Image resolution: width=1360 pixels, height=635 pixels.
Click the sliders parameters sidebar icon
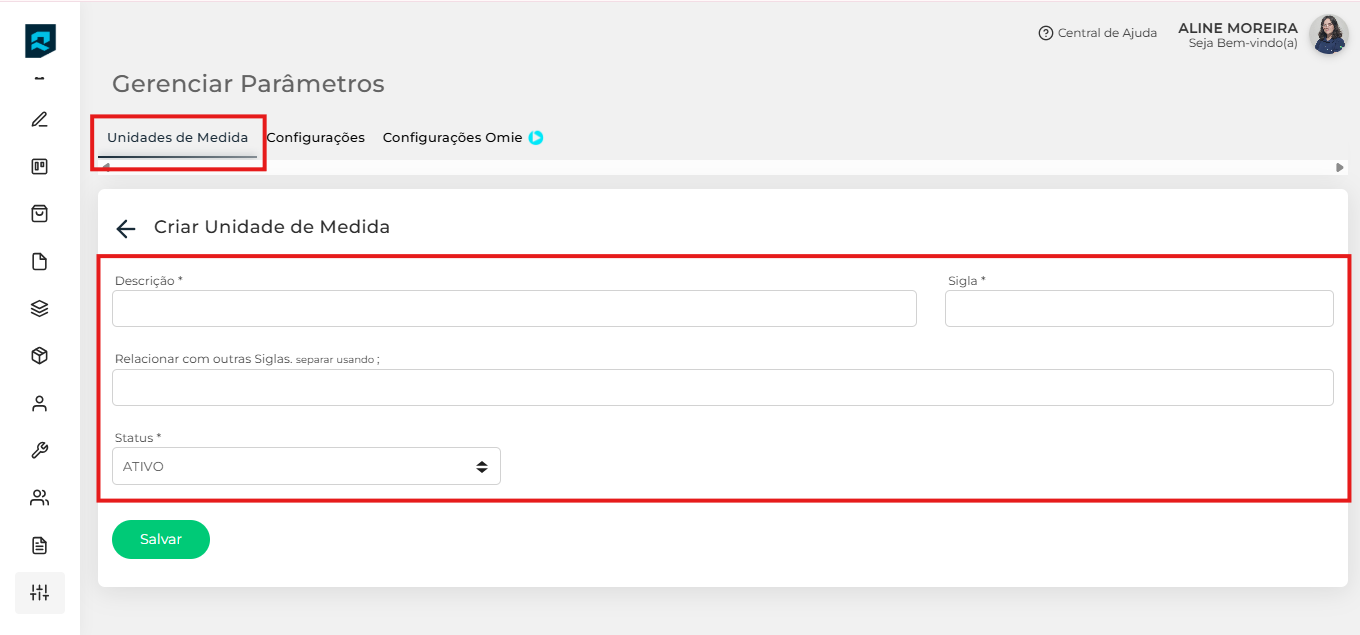coord(39,592)
